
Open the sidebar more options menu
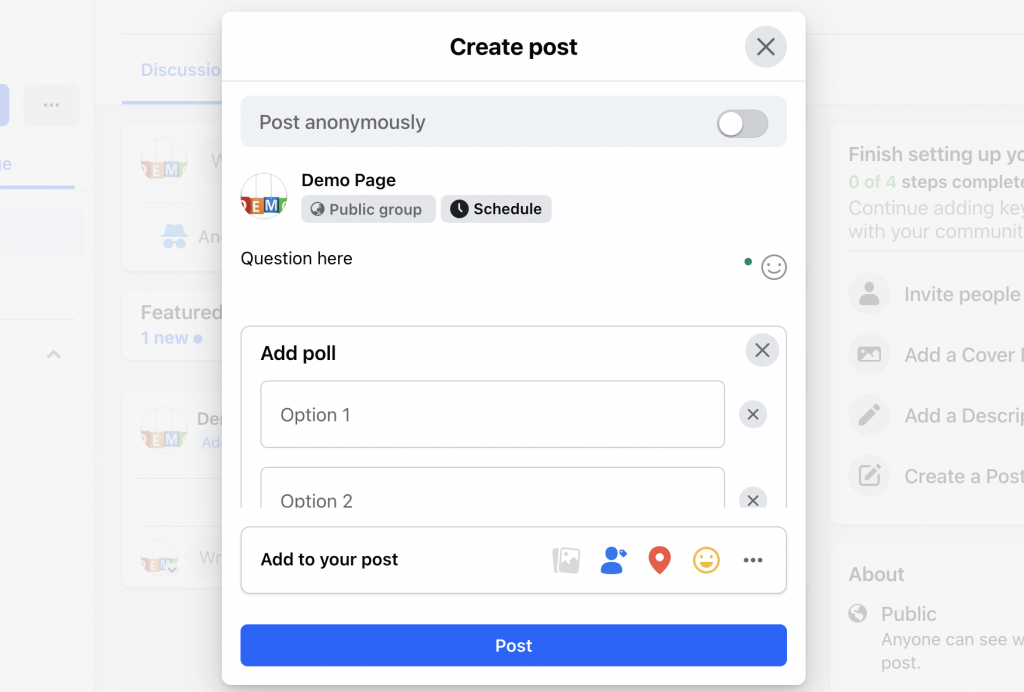click(x=50, y=105)
